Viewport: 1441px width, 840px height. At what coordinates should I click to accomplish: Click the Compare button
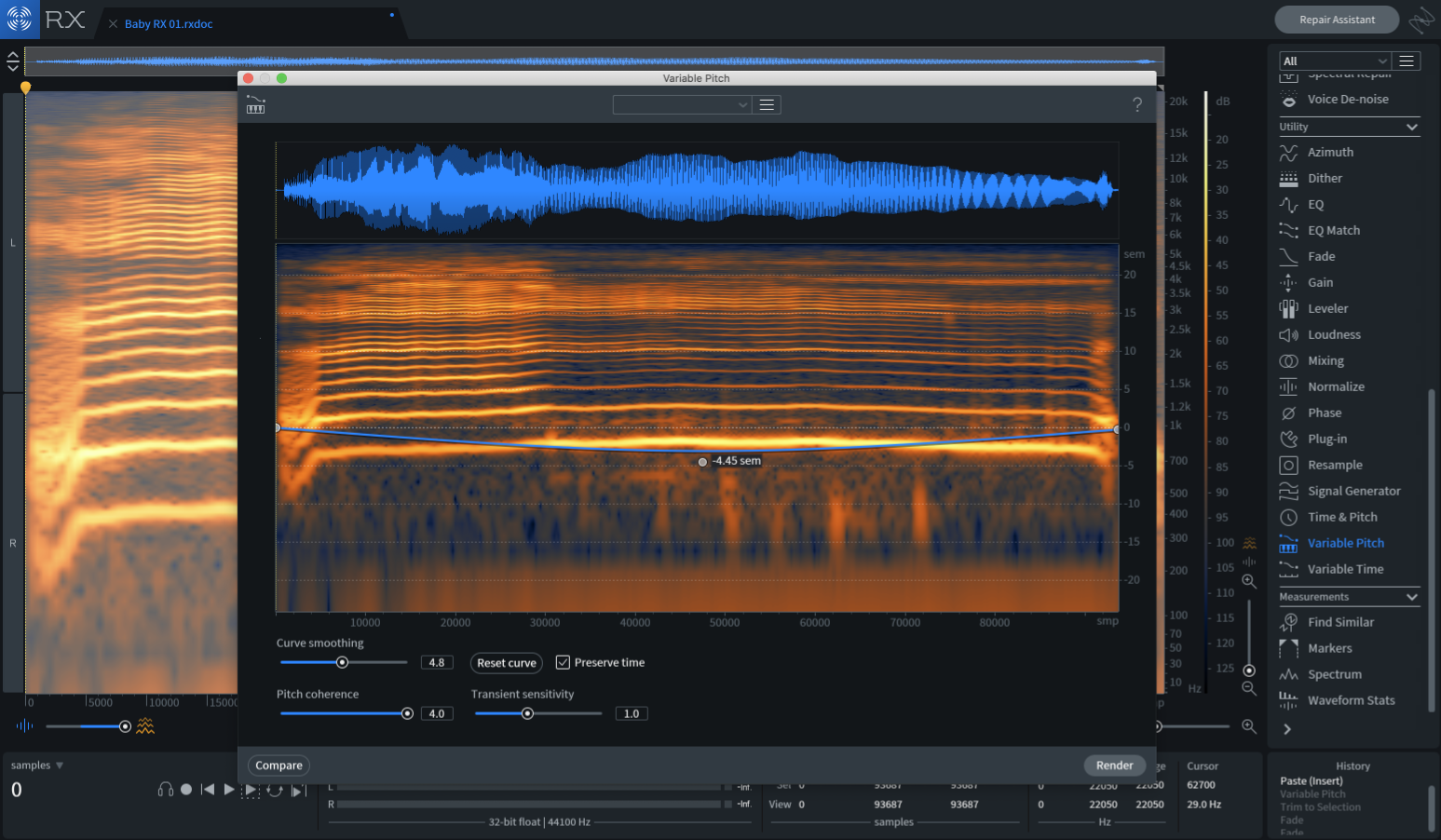279,765
